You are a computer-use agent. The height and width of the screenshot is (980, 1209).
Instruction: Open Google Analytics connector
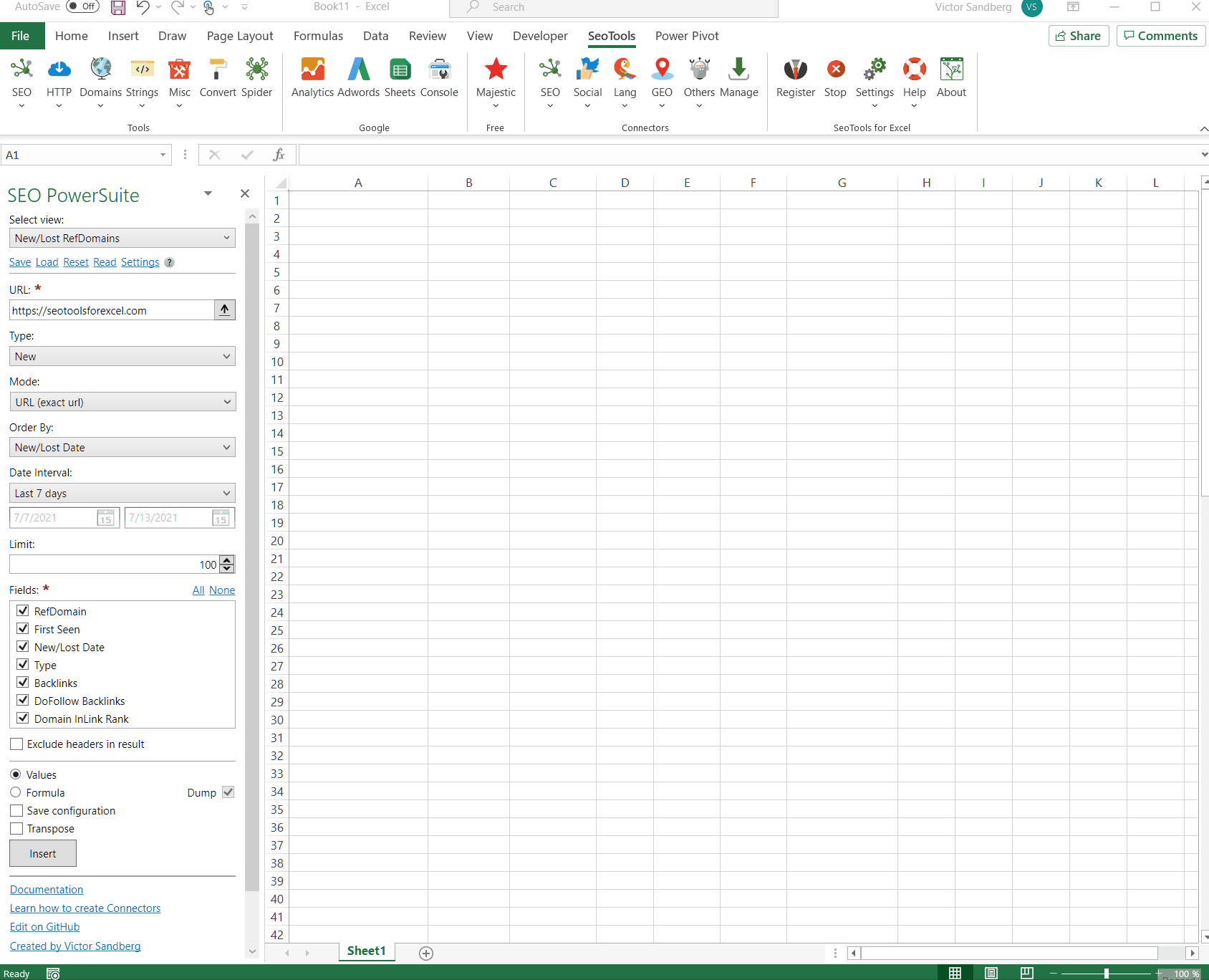tap(312, 78)
